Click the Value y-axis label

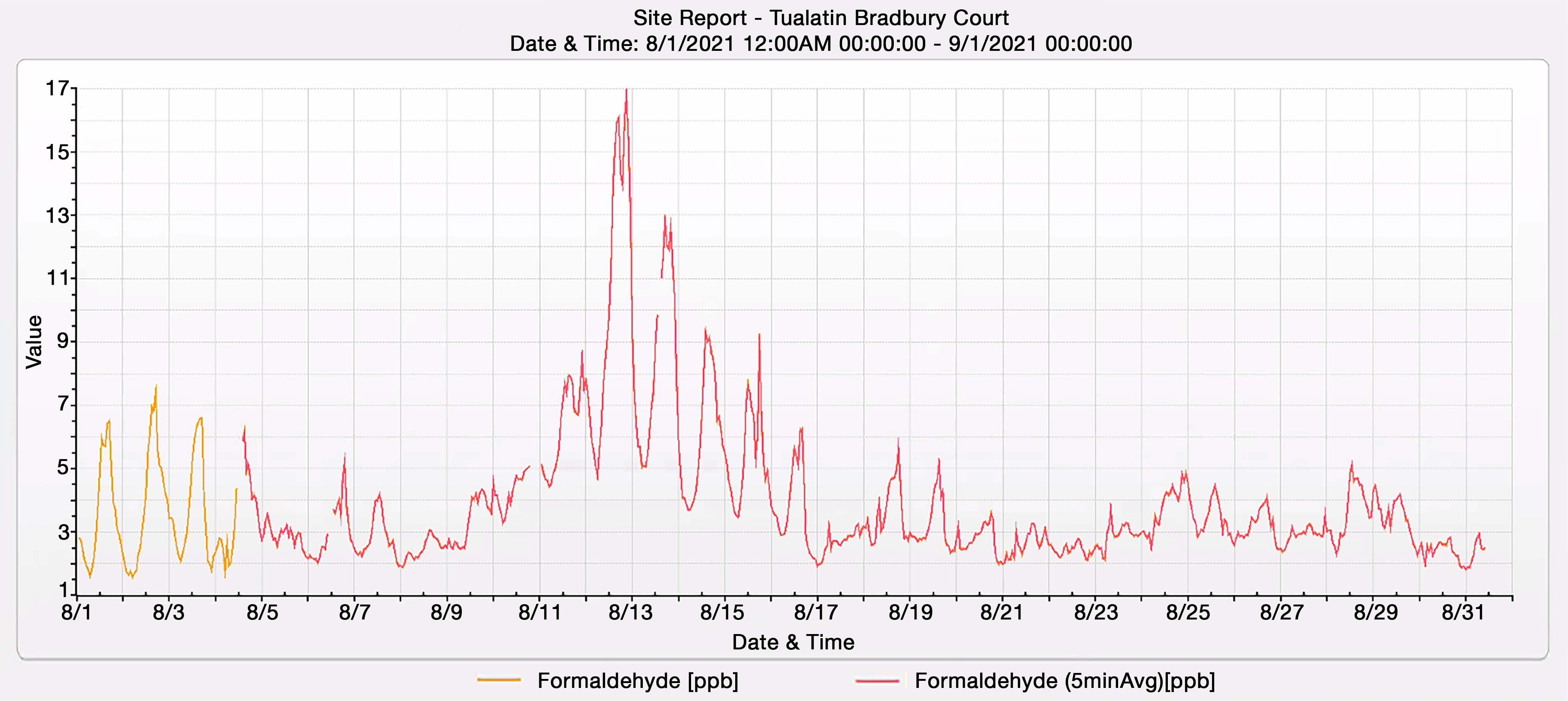point(34,342)
